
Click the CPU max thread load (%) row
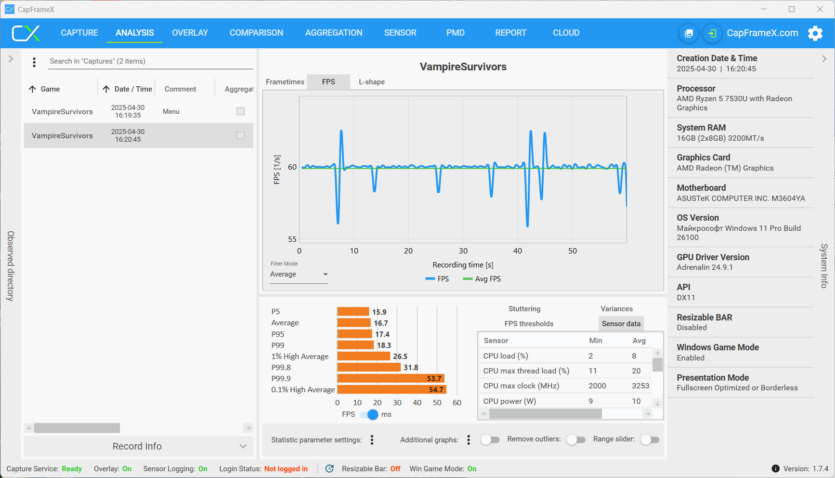click(x=566, y=371)
